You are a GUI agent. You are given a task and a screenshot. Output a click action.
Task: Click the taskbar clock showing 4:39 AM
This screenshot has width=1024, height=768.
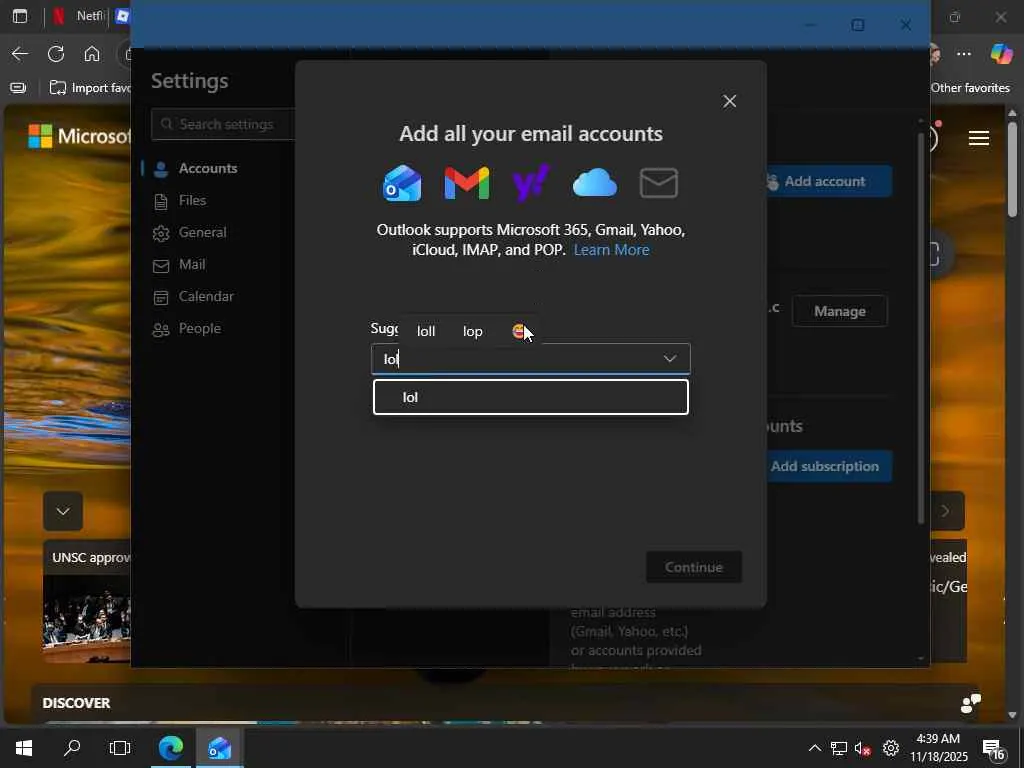(x=938, y=748)
